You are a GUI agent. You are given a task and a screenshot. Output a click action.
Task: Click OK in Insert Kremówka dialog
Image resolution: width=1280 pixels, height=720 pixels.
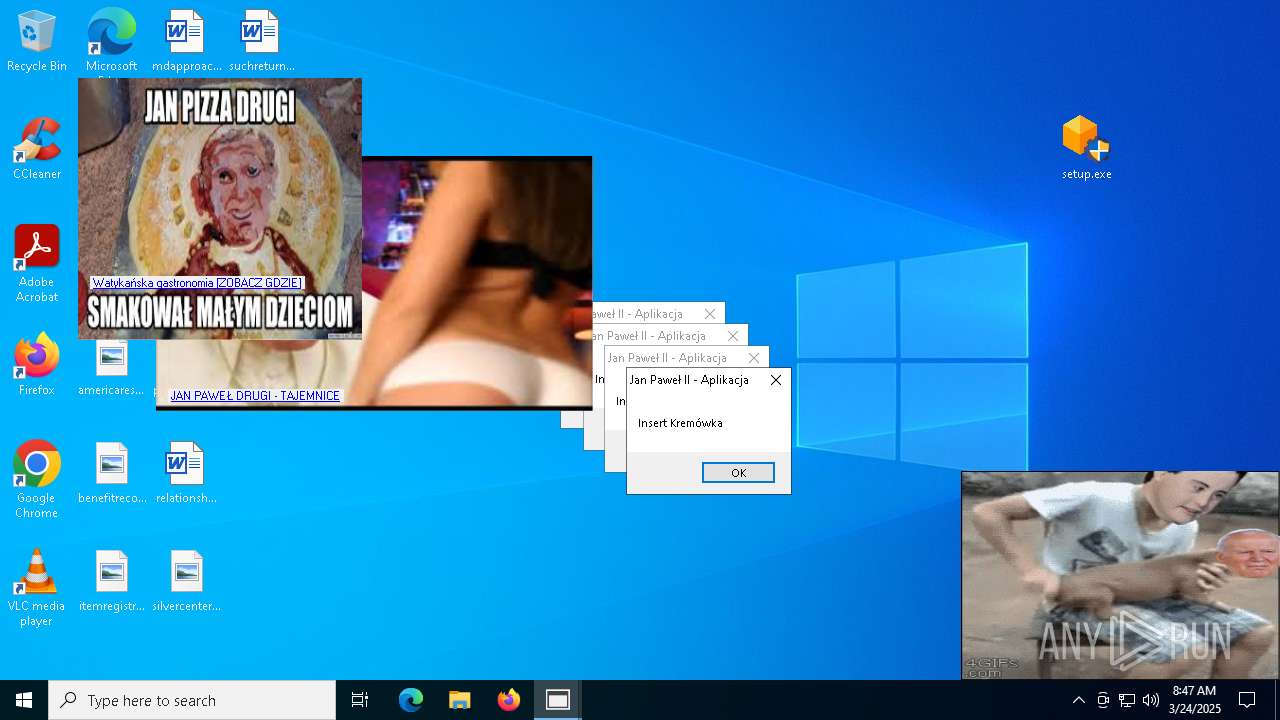738,473
